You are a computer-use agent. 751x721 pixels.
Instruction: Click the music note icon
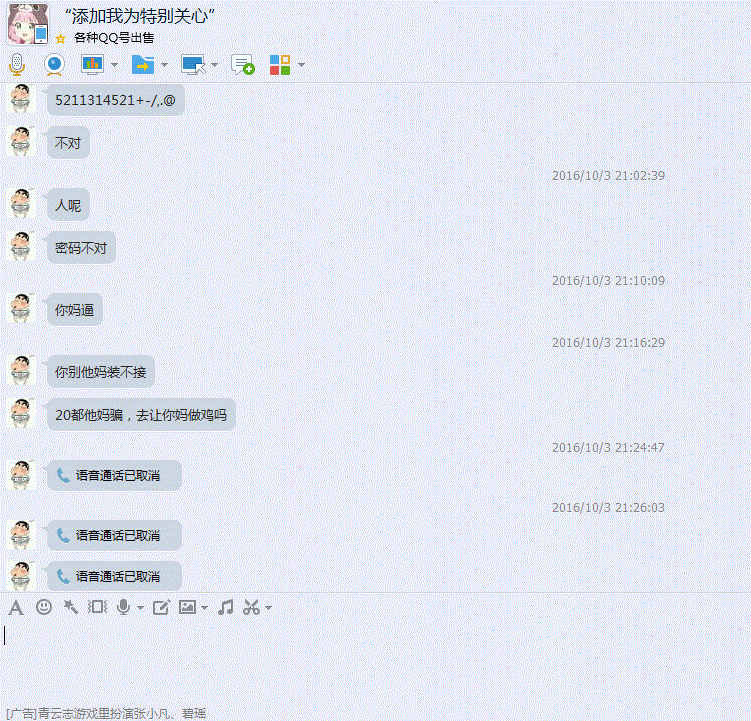pyautogui.click(x=226, y=607)
